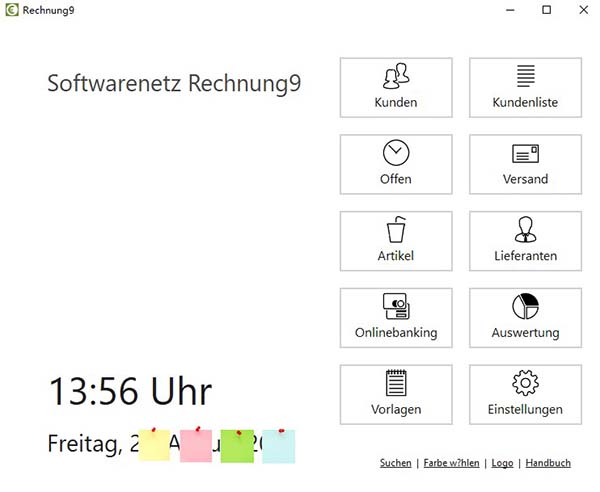Open the Kunden tile
The height and width of the screenshot is (492, 600).
coord(396,88)
